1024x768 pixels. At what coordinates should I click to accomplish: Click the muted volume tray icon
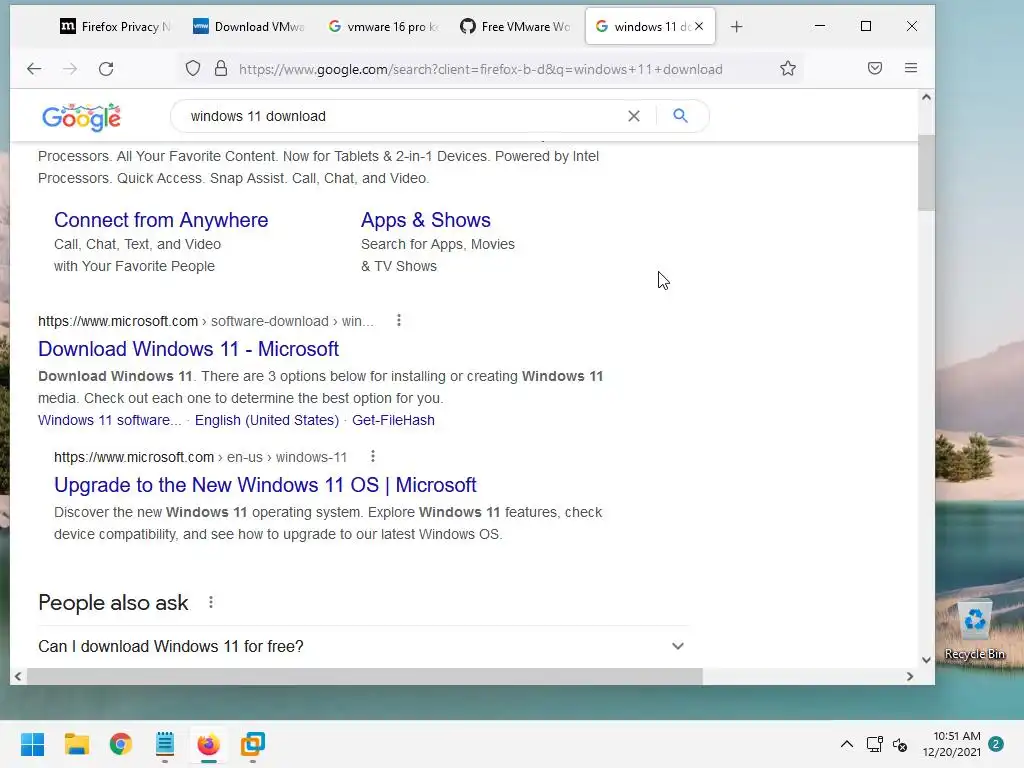900,744
